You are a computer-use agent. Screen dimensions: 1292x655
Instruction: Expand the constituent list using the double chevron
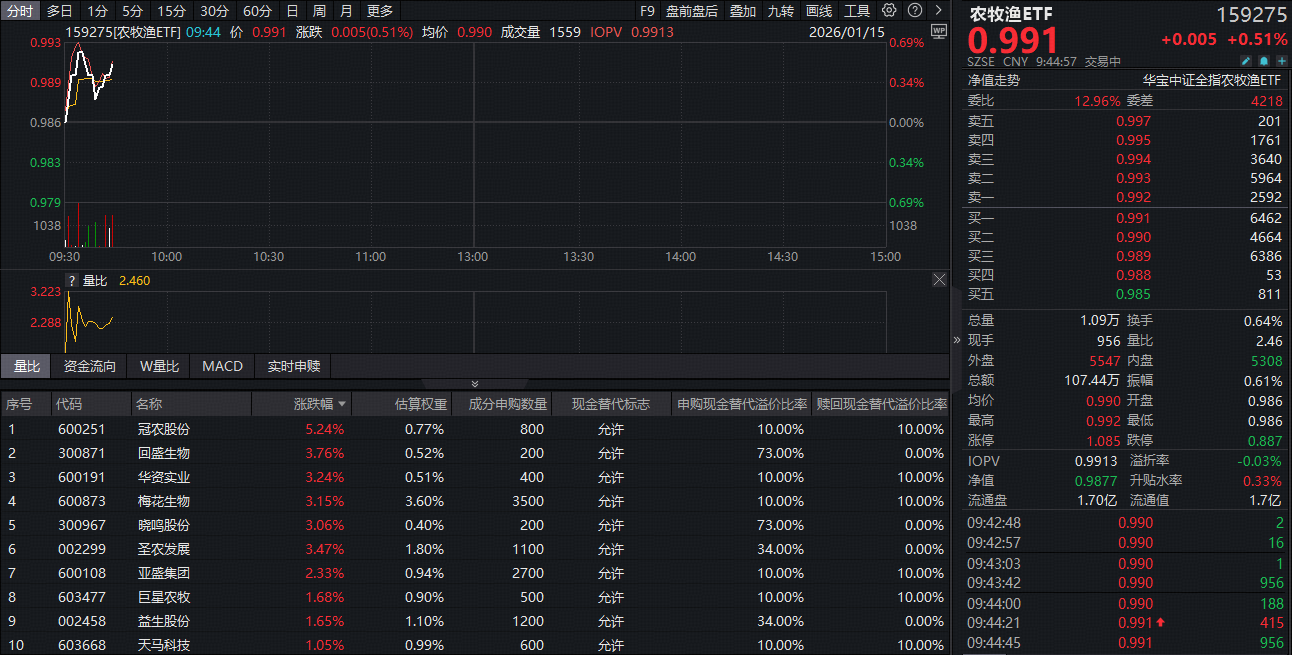click(474, 384)
